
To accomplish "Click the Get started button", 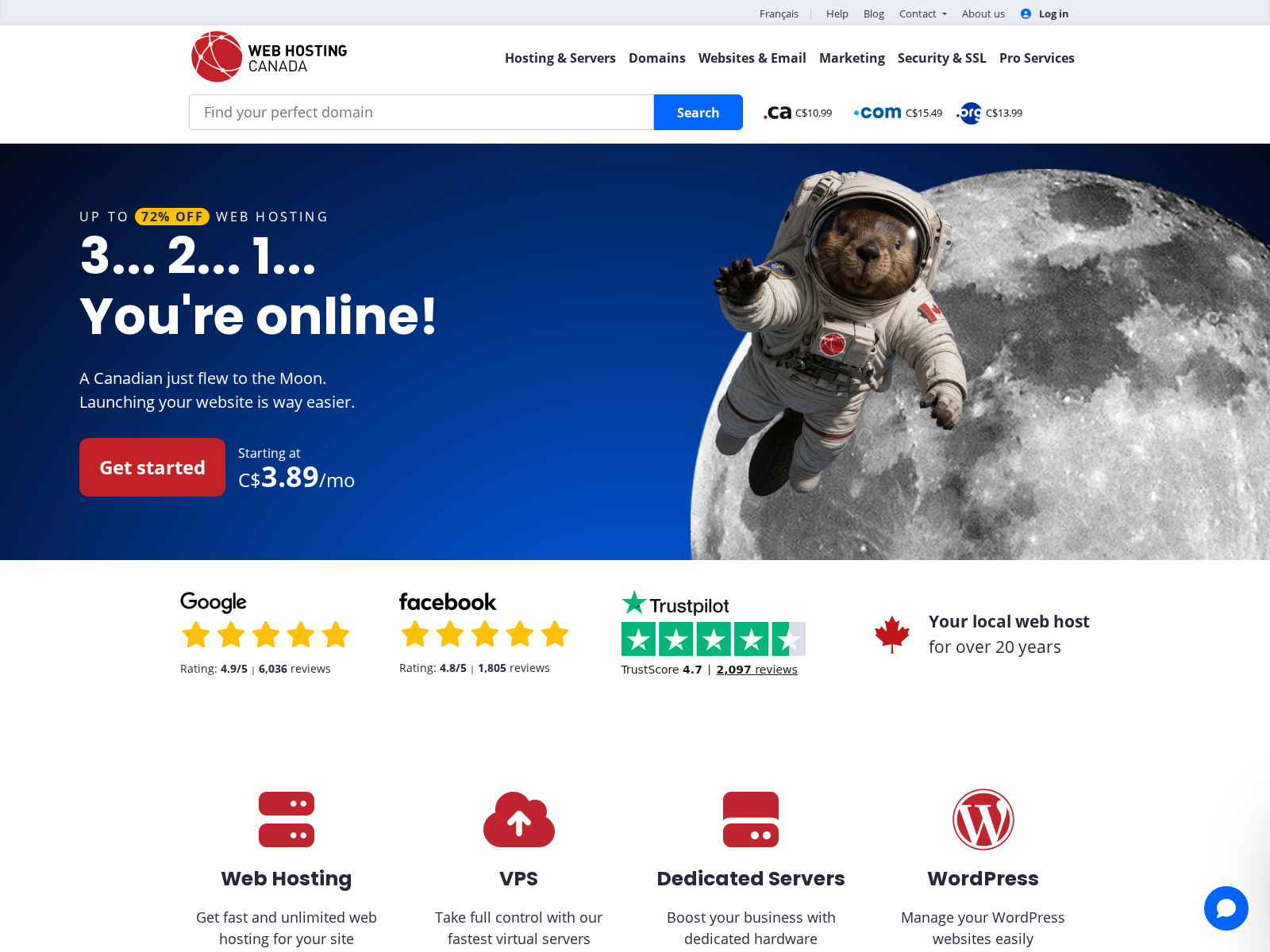I will [x=152, y=467].
